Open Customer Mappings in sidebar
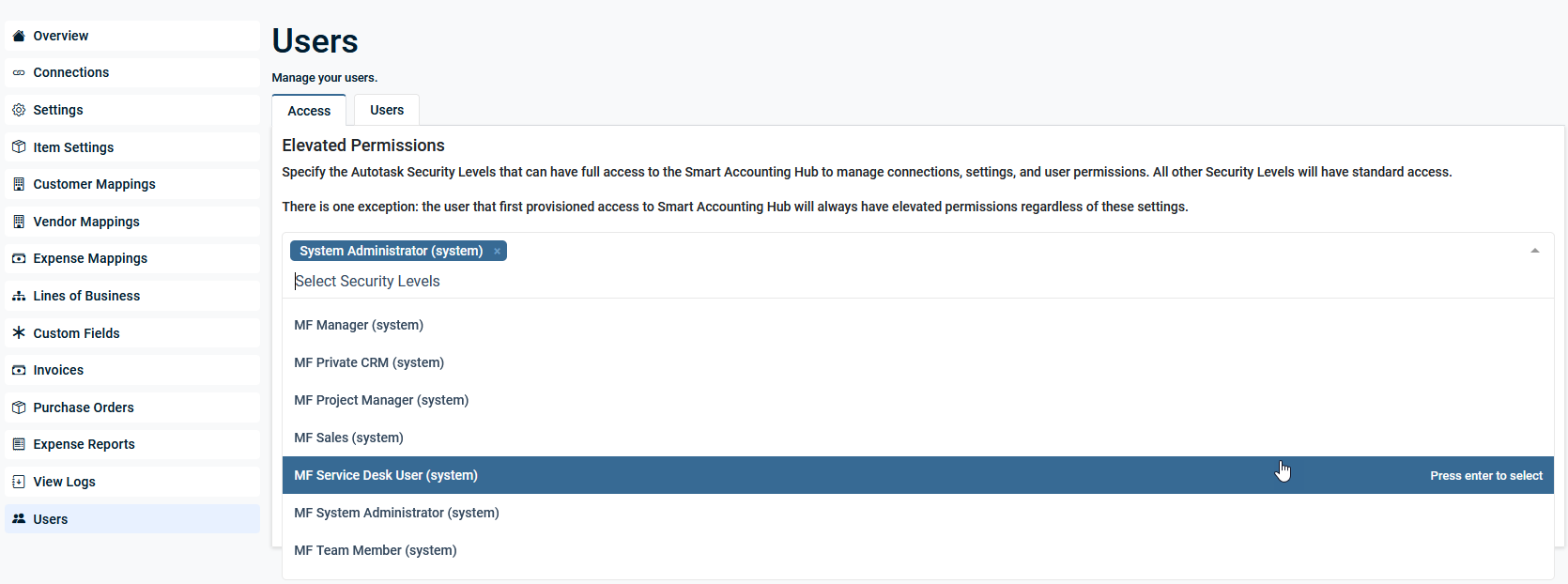This screenshot has height=584, width=1568. pyautogui.click(x=94, y=184)
